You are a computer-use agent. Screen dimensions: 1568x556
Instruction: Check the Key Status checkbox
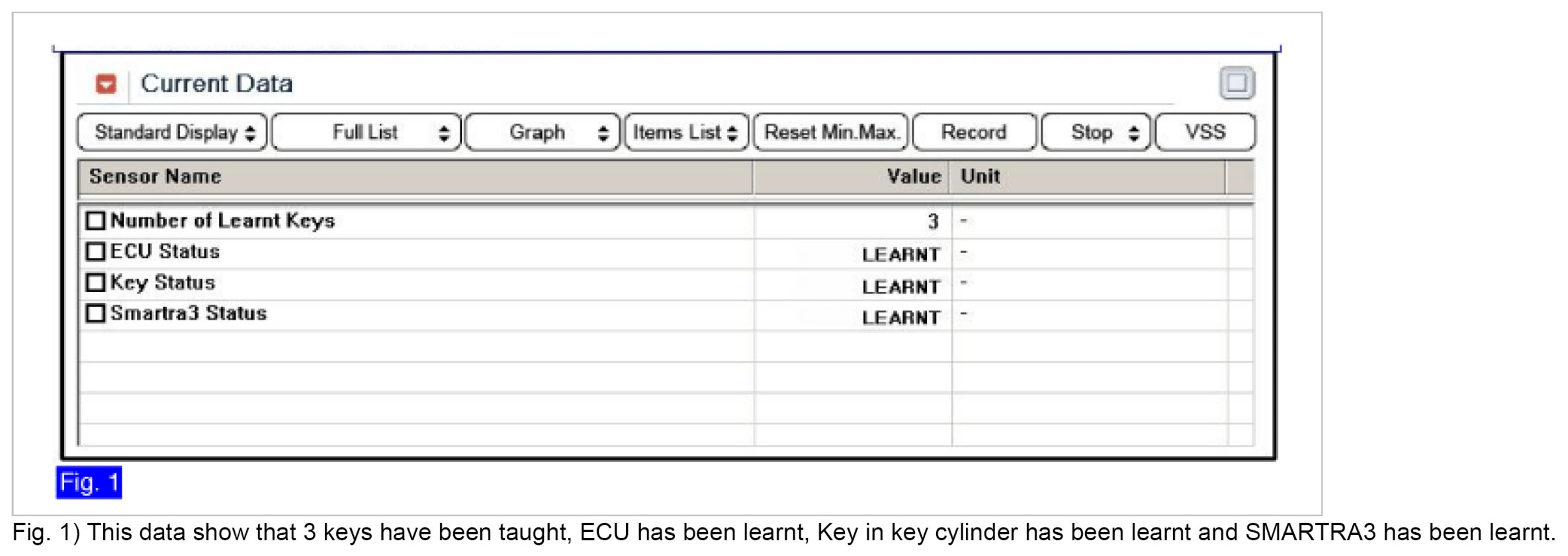coord(96,283)
